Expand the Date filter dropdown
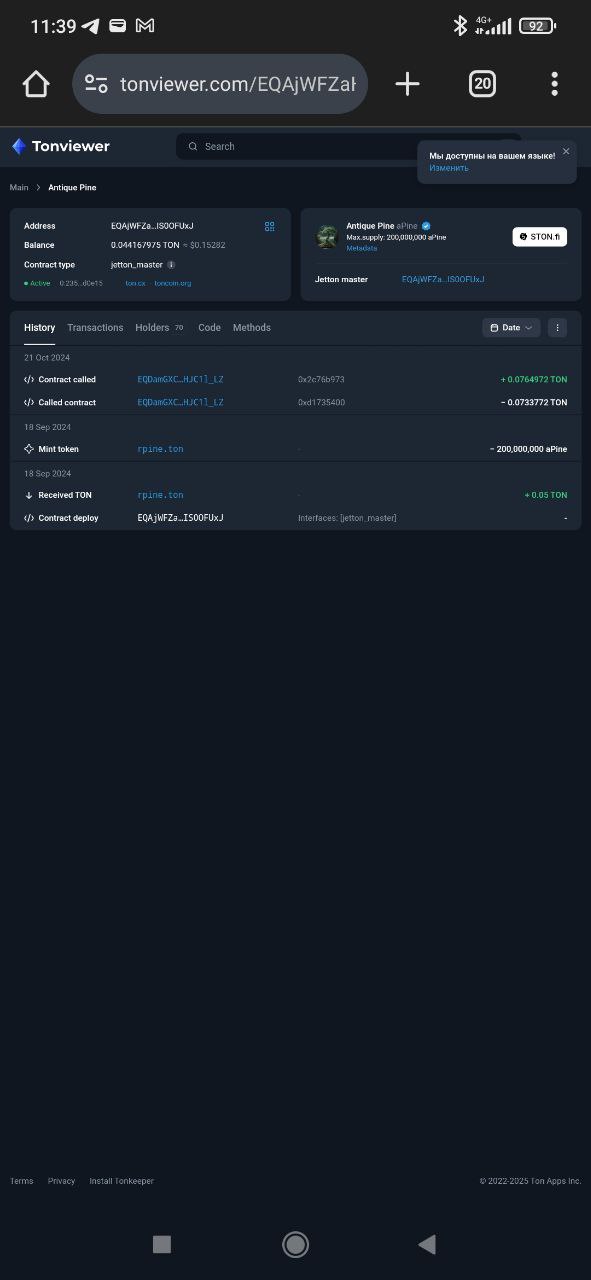The image size is (591, 1280). (x=511, y=328)
